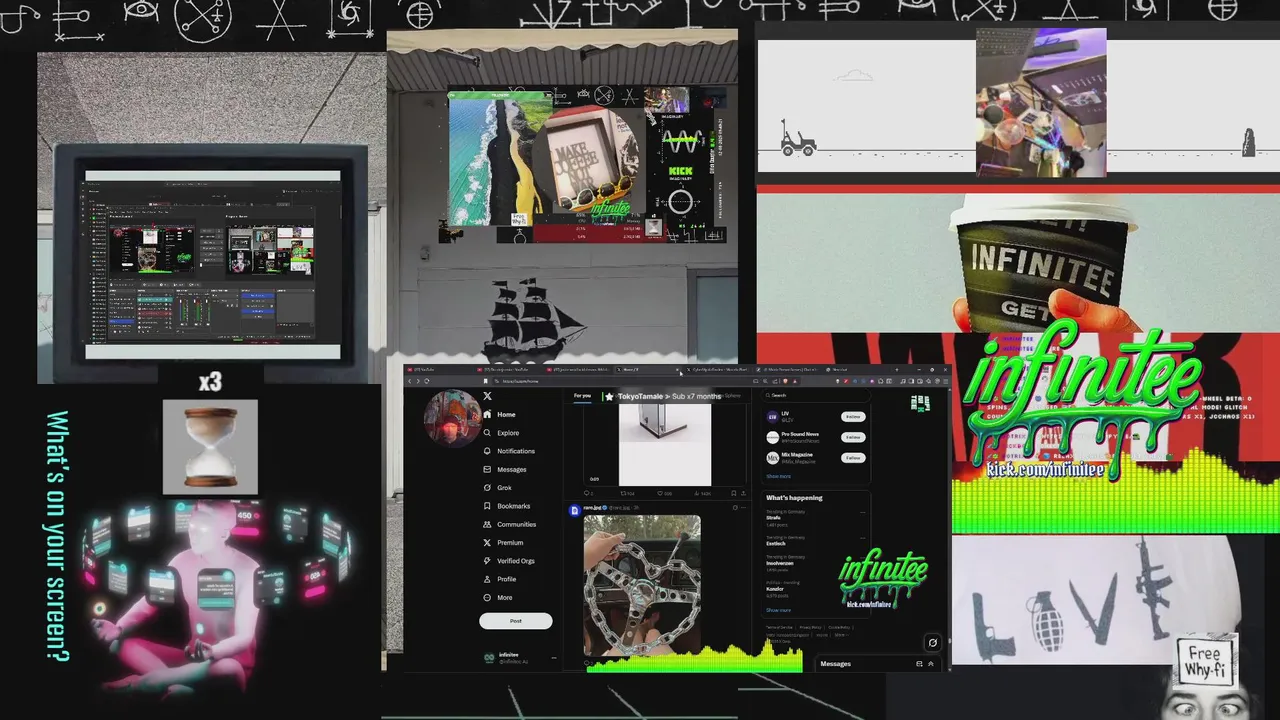
Task: Select the Home / X browser tab
Action: pyautogui.click(x=646, y=370)
